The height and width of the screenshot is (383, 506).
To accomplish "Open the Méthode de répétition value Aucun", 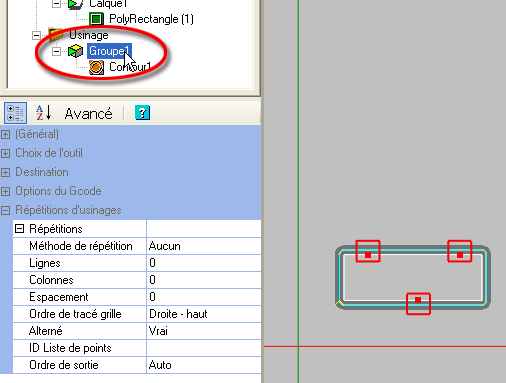I will tap(204, 246).
